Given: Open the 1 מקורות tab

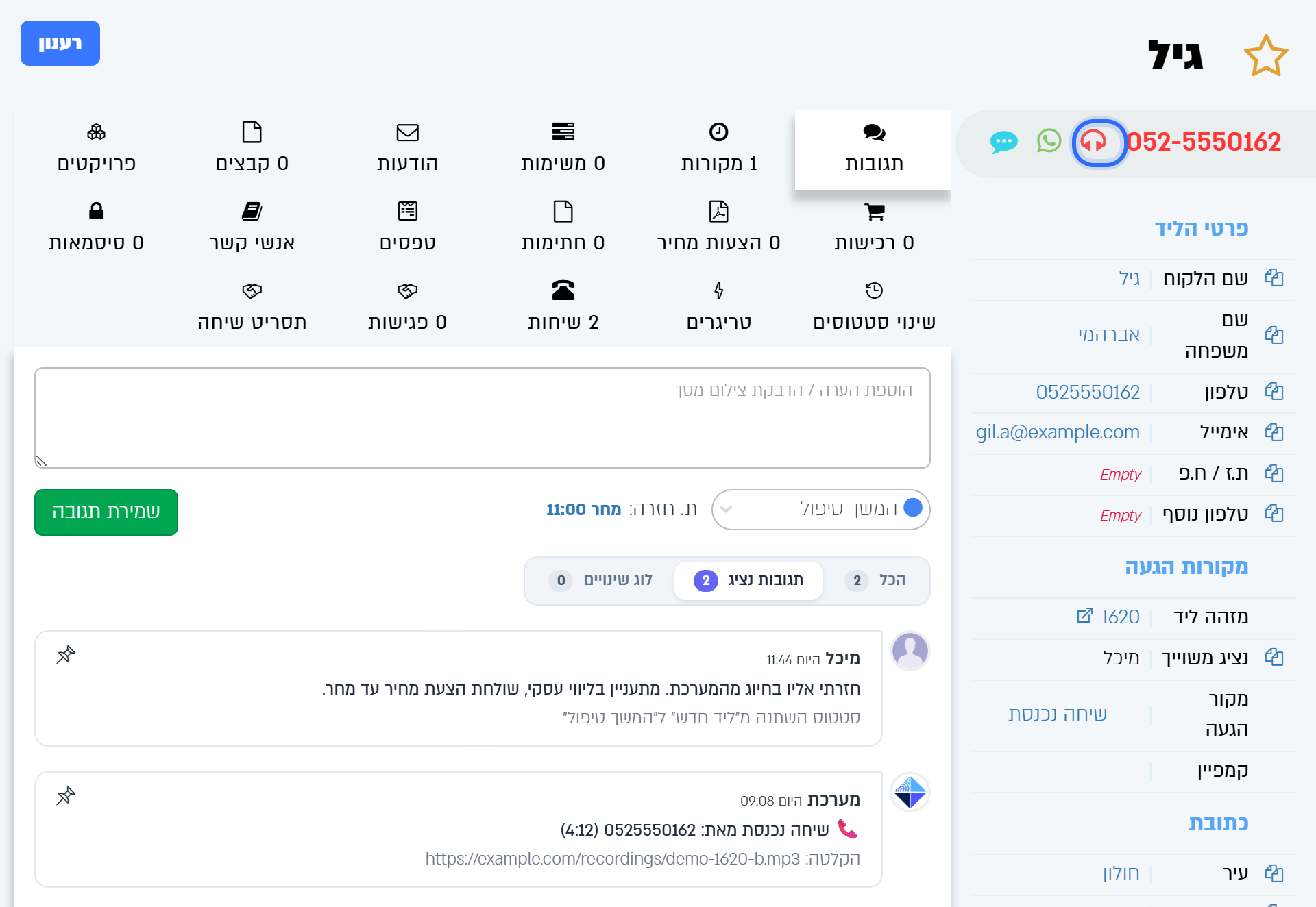Looking at the screenshot, I should 718,149.
